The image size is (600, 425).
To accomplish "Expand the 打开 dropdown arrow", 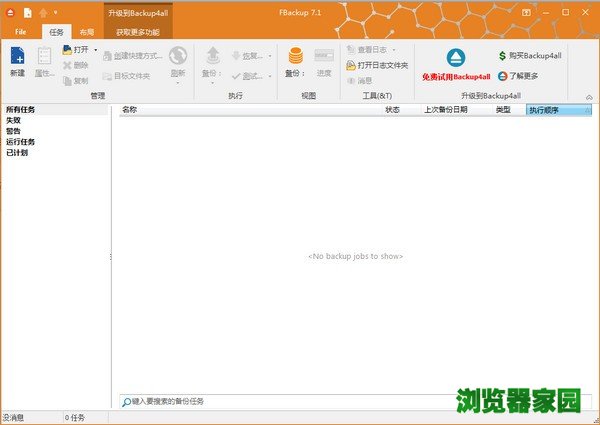I will pyautogui.click(x=96, y=49).
